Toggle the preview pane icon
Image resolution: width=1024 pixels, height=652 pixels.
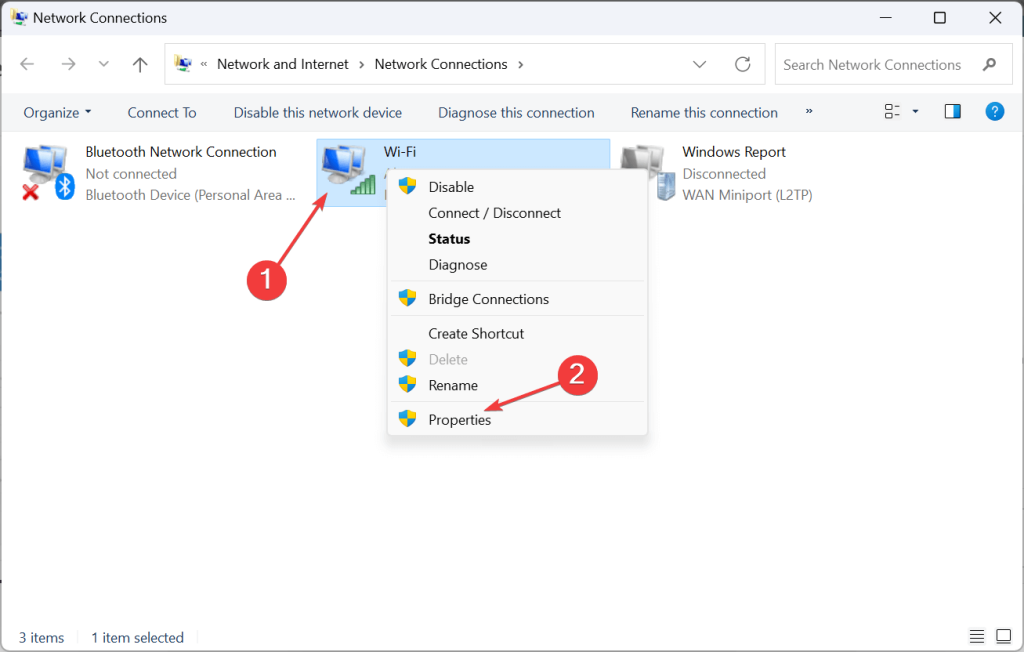tap(952, 112)
